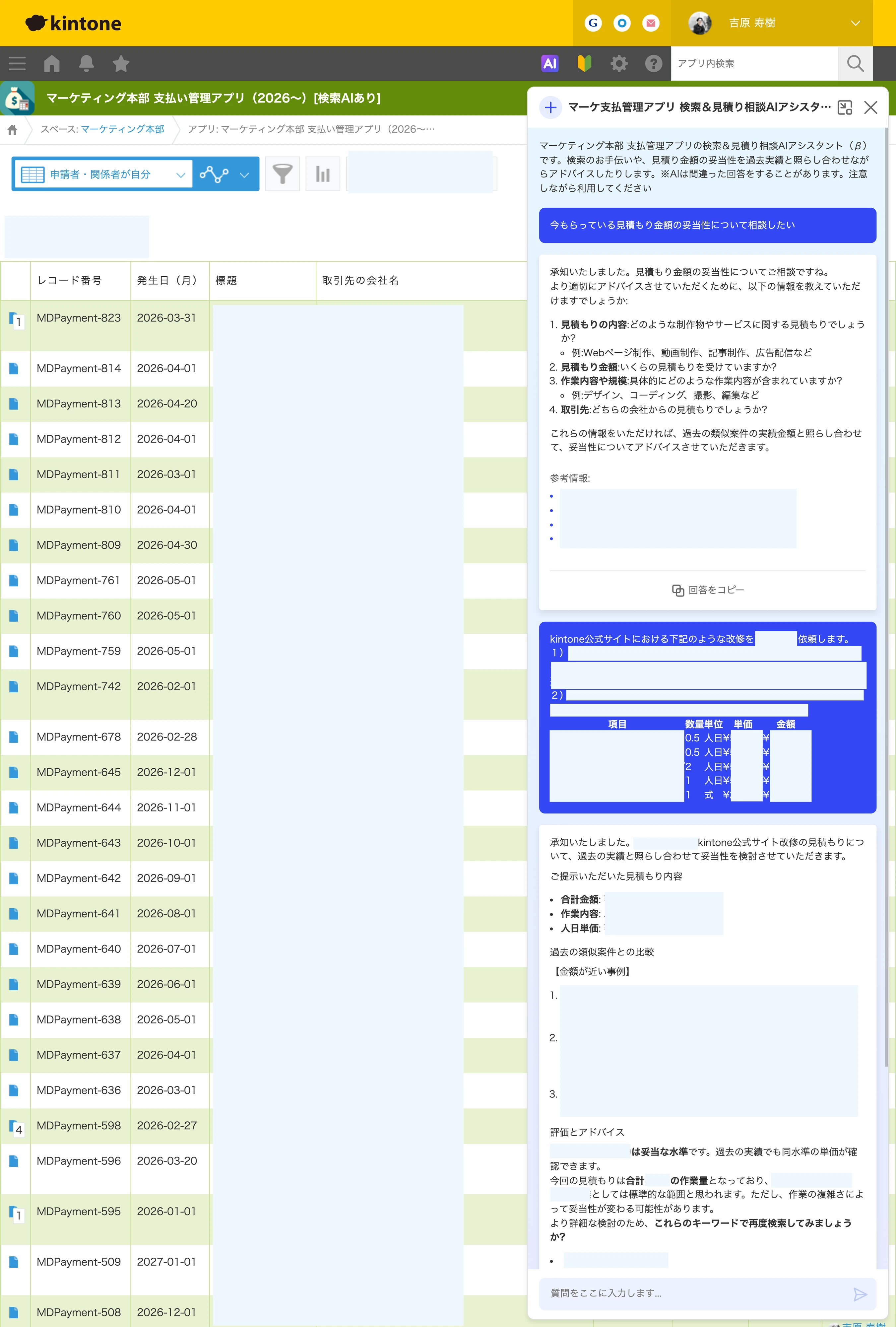Expand the user account menu chevron
The image size is (896, 1327).
tap(855, 23)
